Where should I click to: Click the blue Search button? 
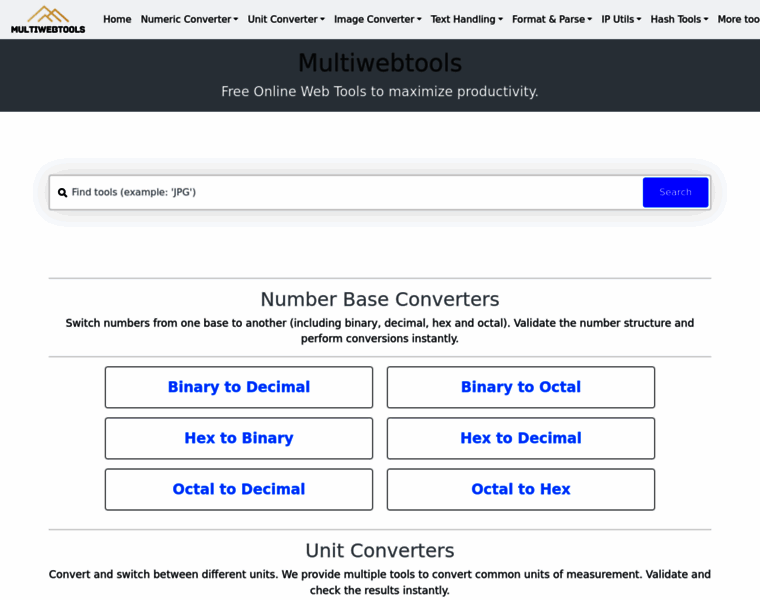click(x=675, y=192)
